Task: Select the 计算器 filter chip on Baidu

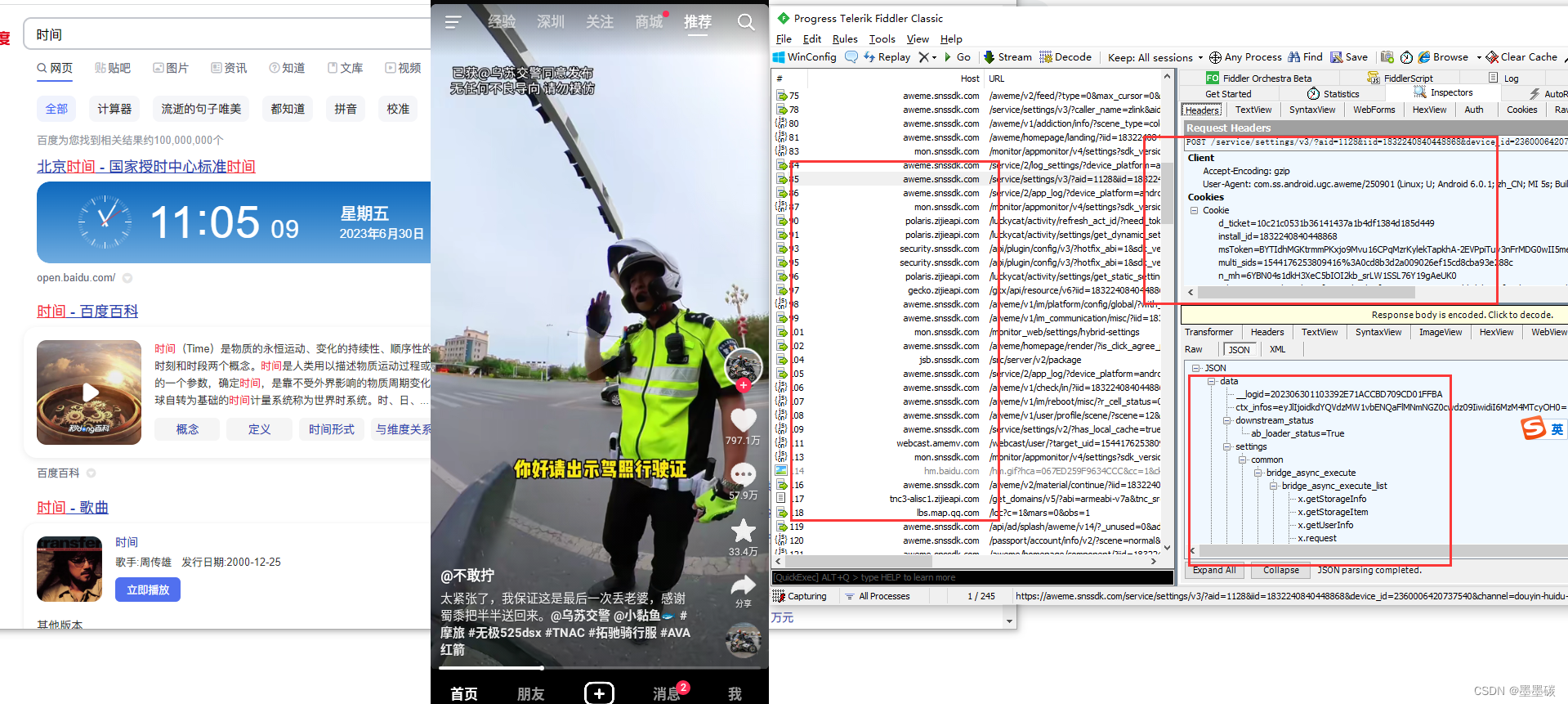Action: [x=114, y=109]
